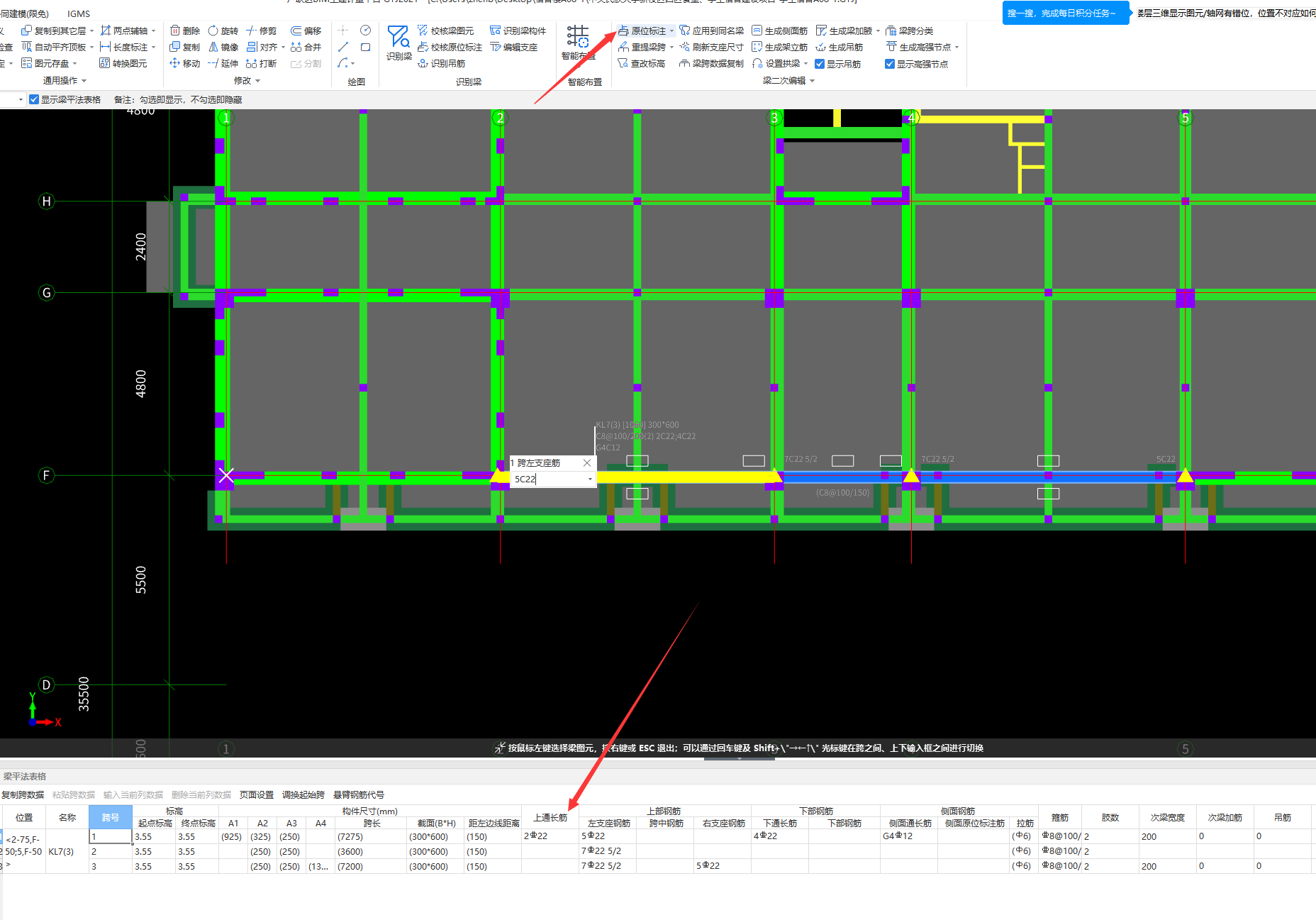Toggle the 显示梁平法表格 checkbox

(x=33, y=99)
